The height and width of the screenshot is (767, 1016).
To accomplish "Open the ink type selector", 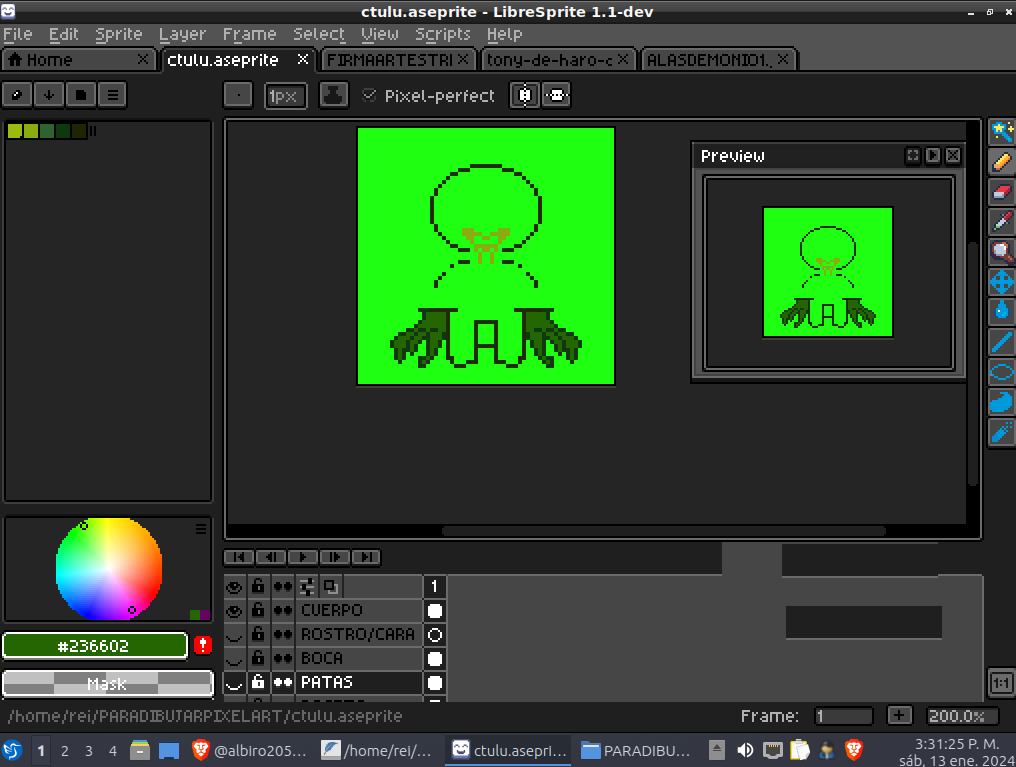I will [x=334, y=95].
